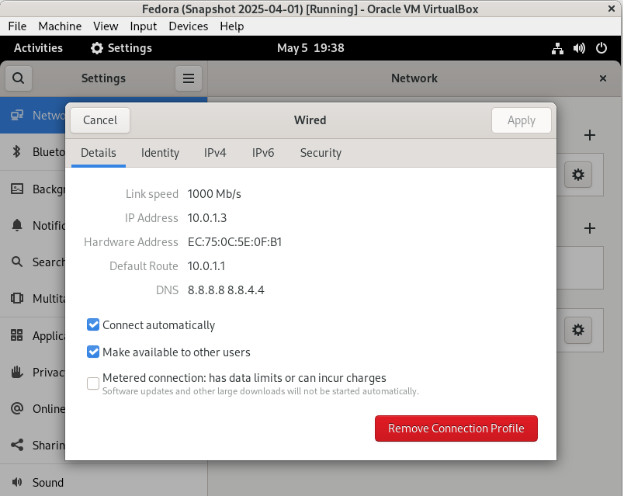Open the VirtualBox View menu

tap(106, 26)
